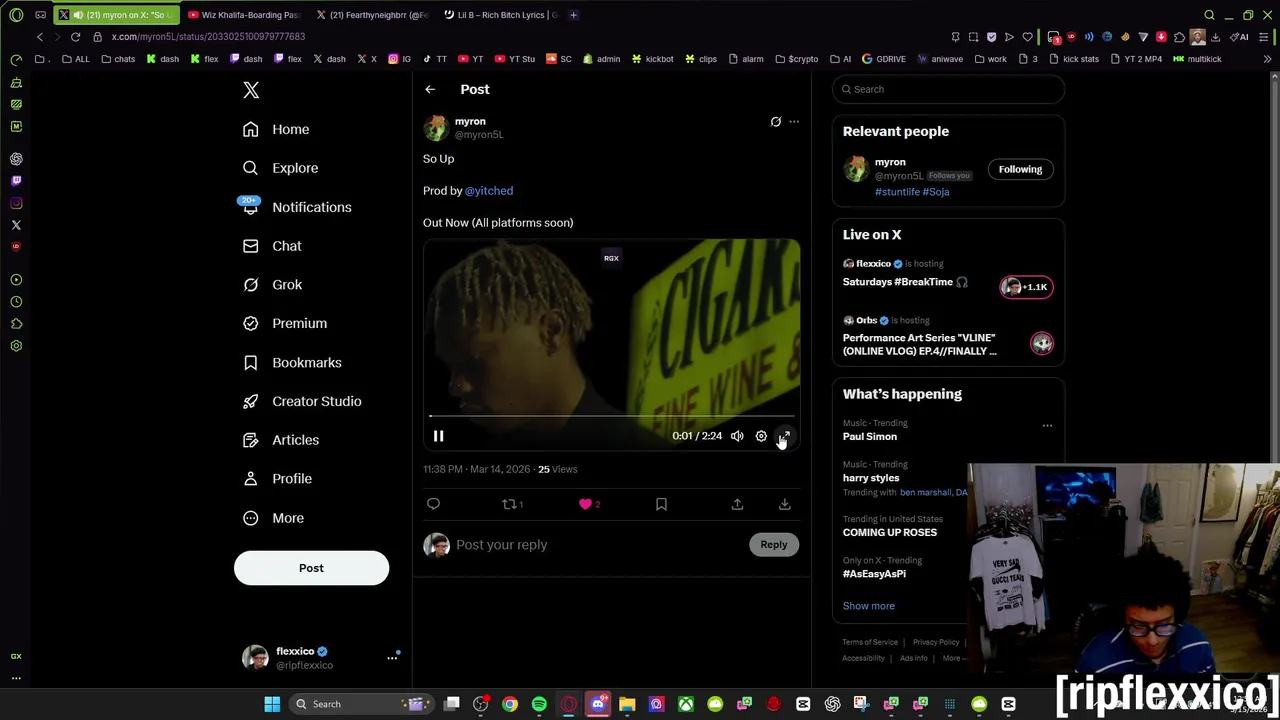Open Creator Studio
Screen dimensions: 1280x720
click(x=303, y=401)
